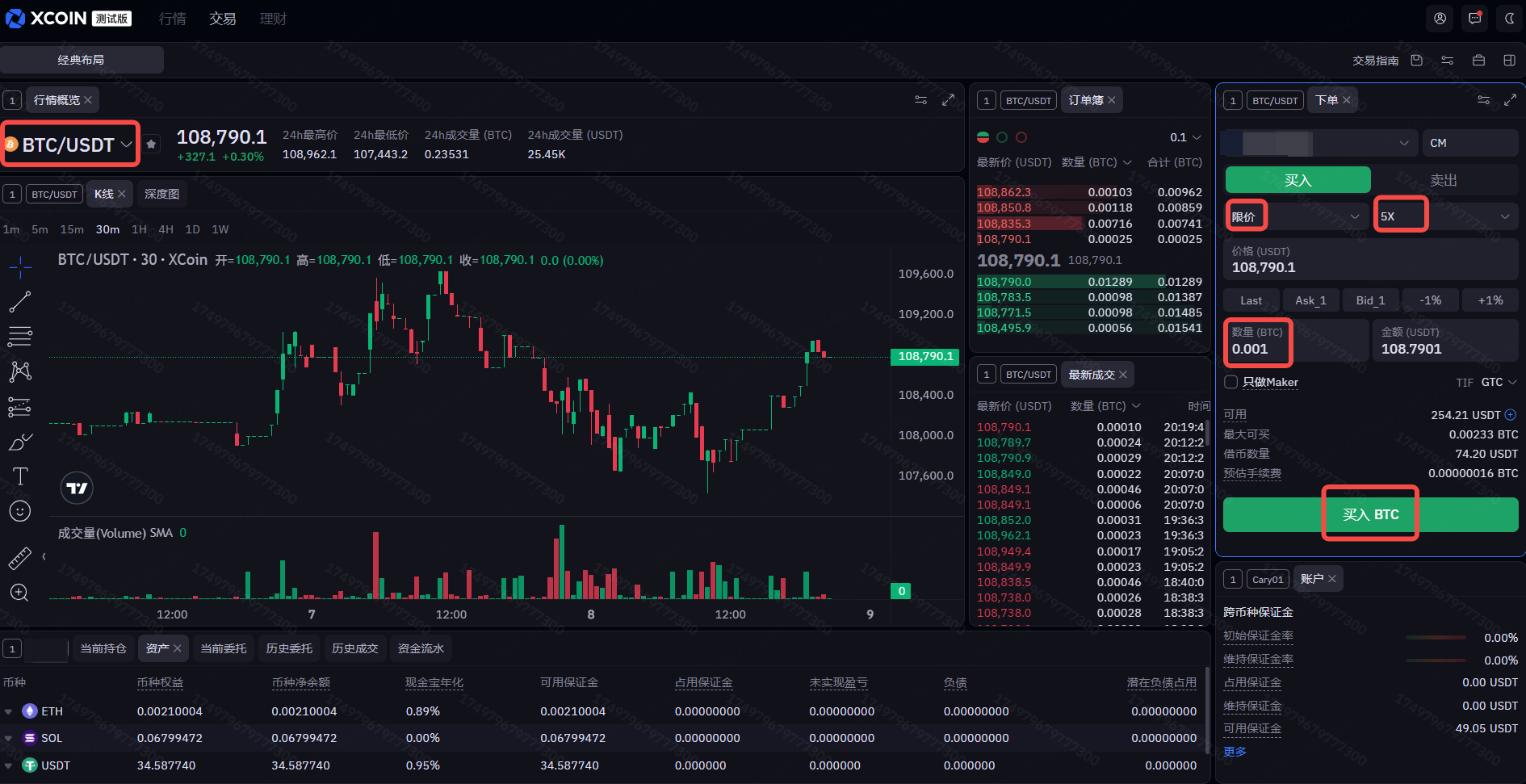Expand the 5X leverage dropdown
Screen dimensions: 1526x784
(x=1444, y=216)
